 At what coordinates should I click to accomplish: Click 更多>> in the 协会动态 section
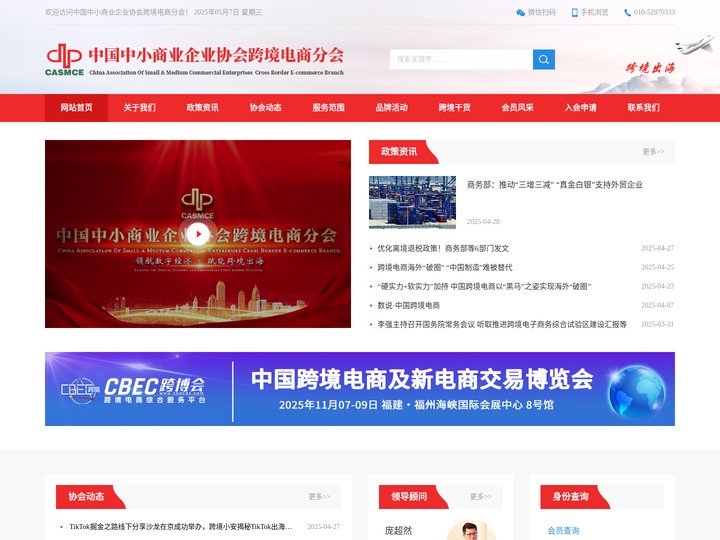[319, 496]
